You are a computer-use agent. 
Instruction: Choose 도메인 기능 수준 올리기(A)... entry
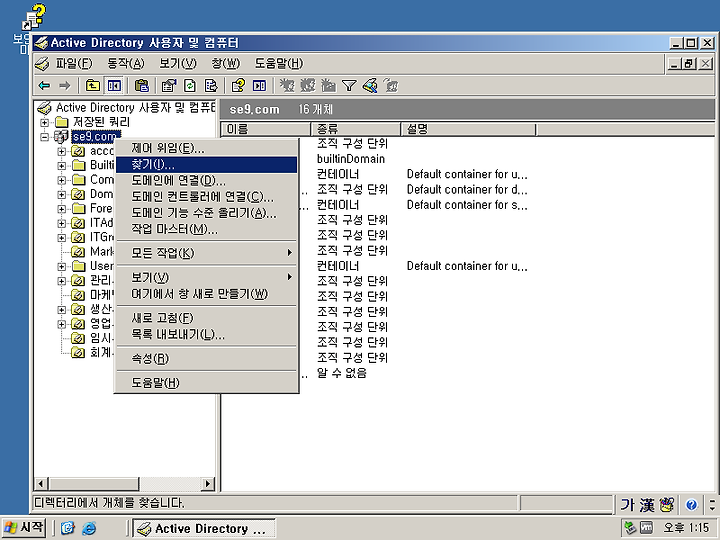tap(206, 213)
